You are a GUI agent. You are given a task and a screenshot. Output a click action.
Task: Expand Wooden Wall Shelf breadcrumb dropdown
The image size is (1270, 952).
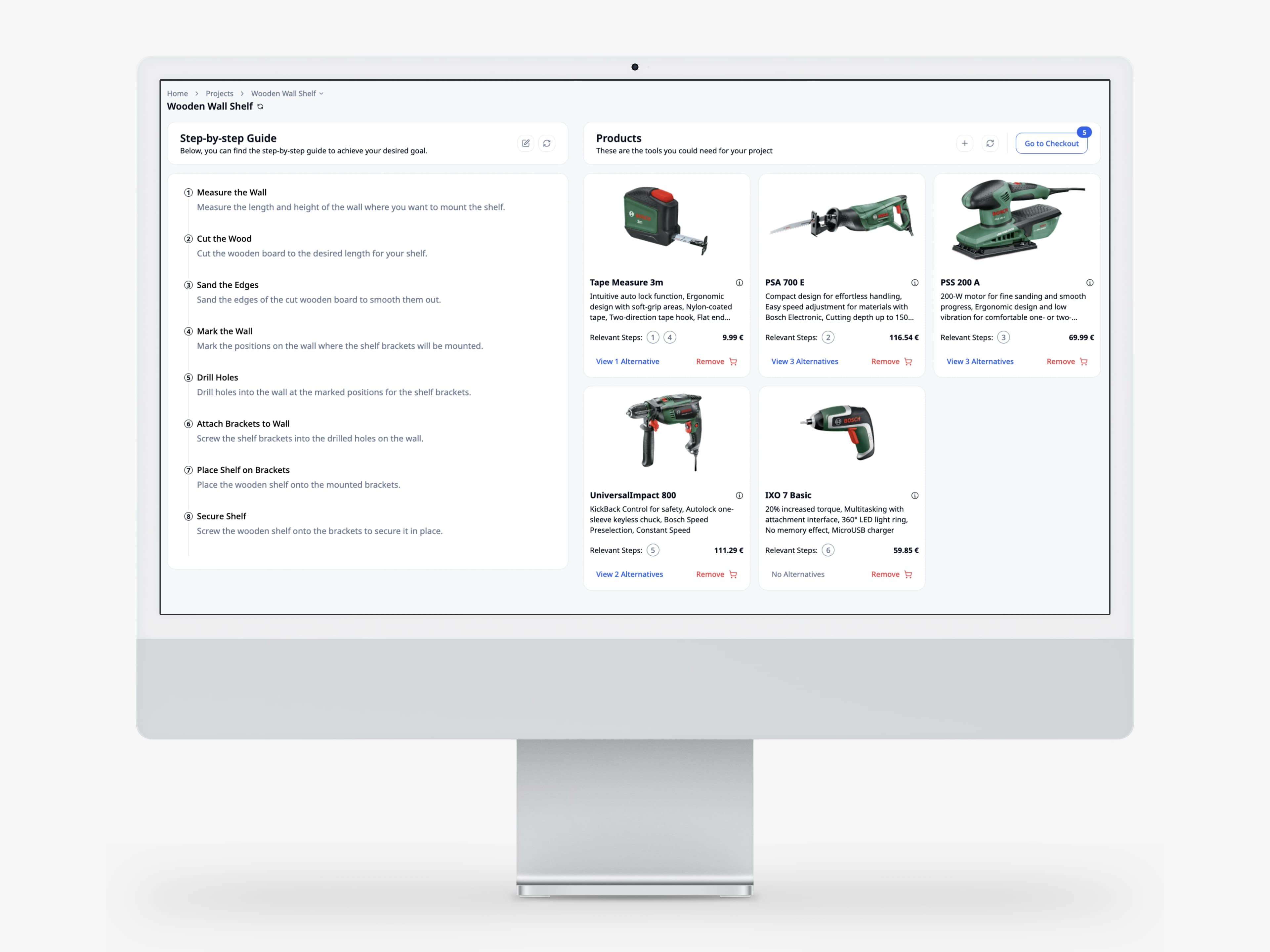click(x=321, y=94)
